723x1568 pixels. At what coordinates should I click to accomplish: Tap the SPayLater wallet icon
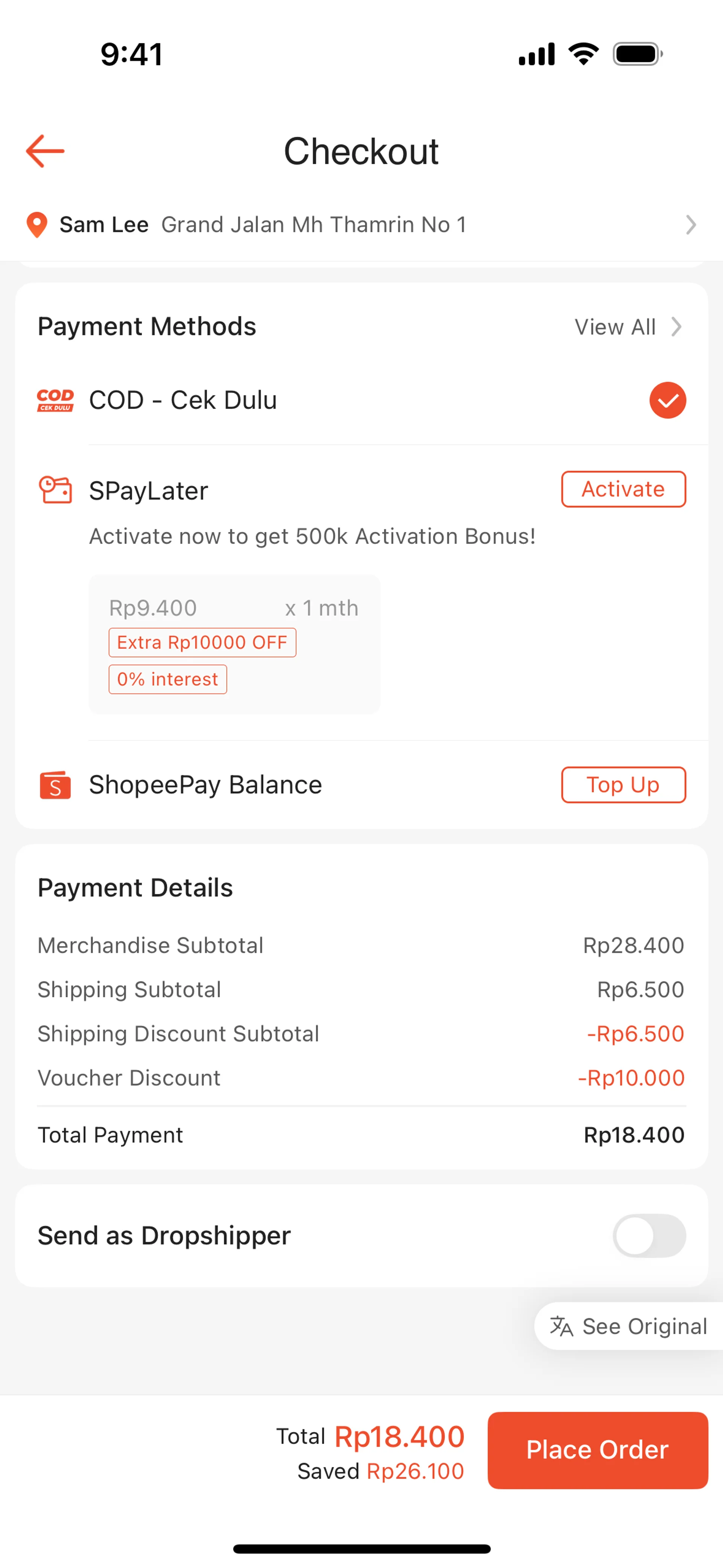point(55,490)
